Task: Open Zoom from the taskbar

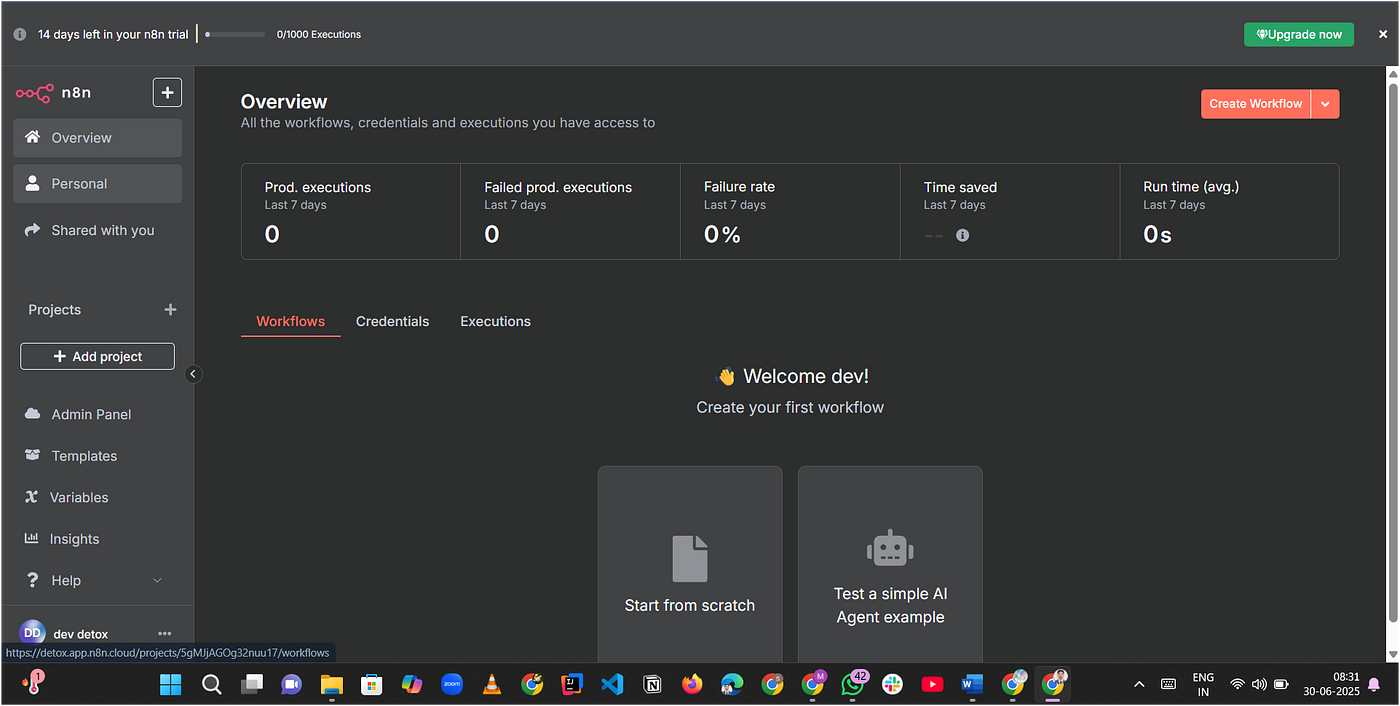Action: coord(452,684)
